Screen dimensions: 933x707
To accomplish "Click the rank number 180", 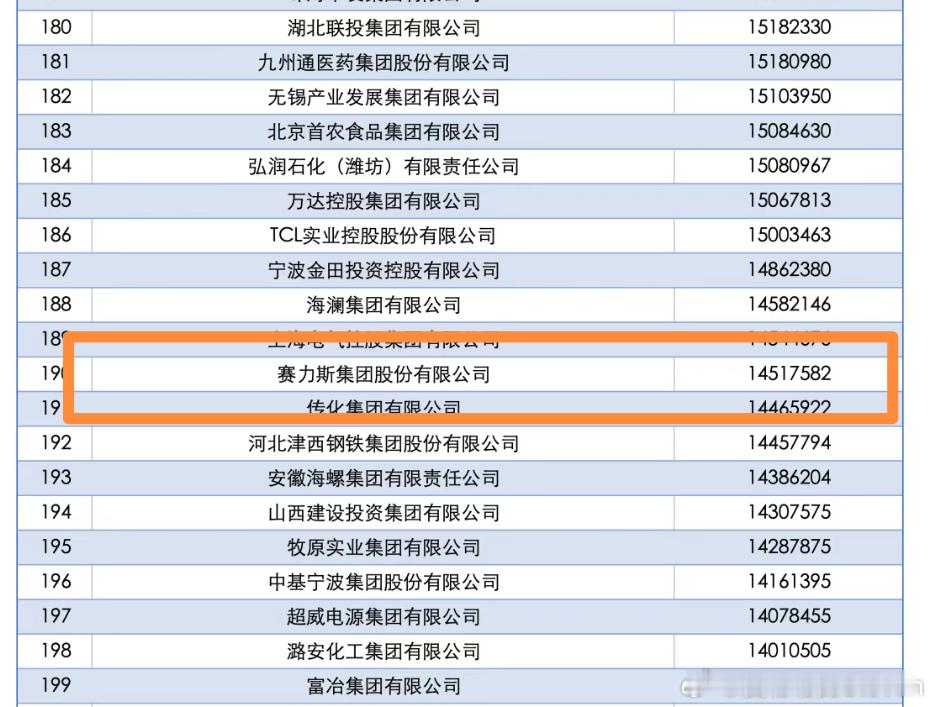I will pos(57,27).
